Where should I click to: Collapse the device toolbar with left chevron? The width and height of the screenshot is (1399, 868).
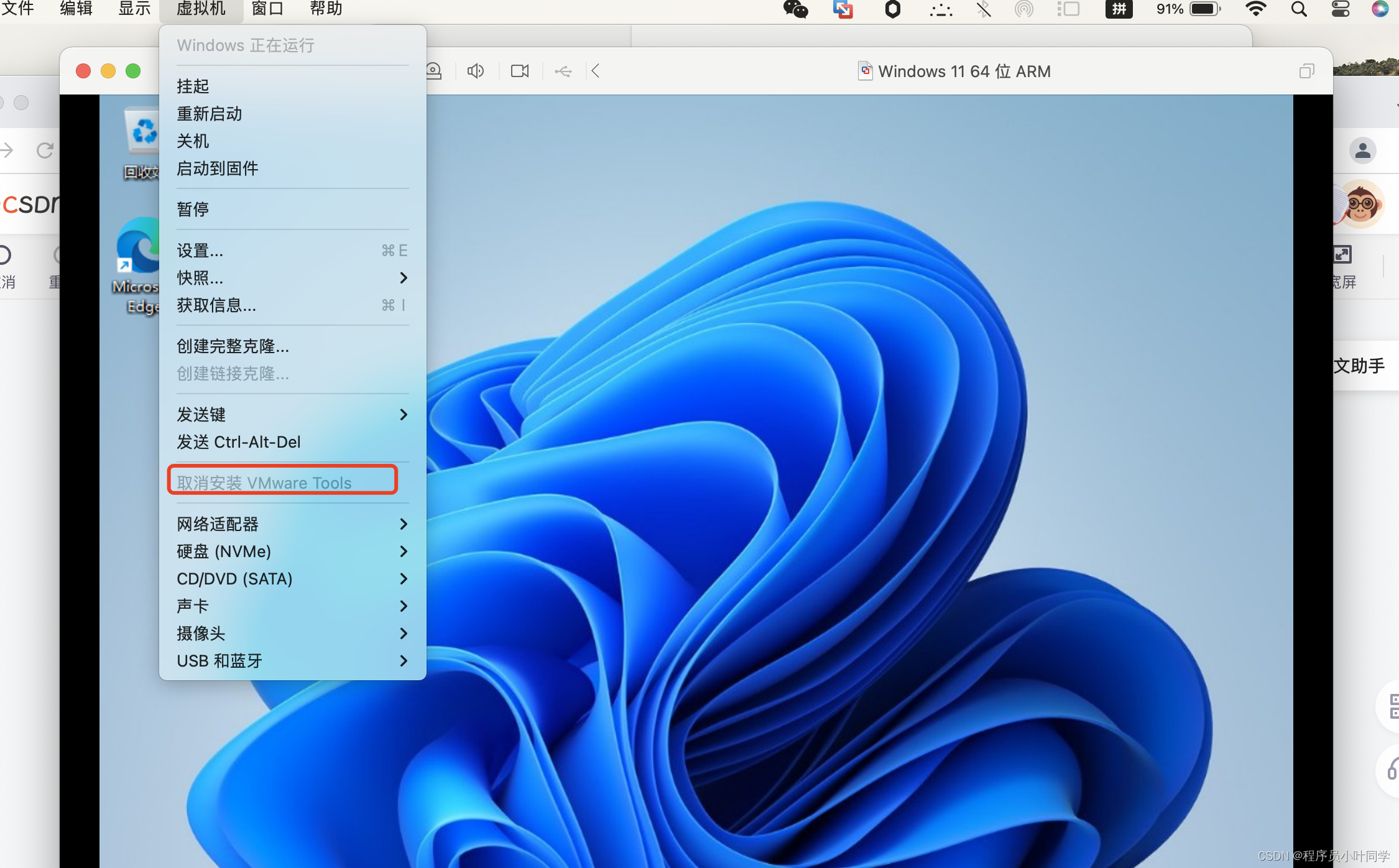[x=596, y=71]
